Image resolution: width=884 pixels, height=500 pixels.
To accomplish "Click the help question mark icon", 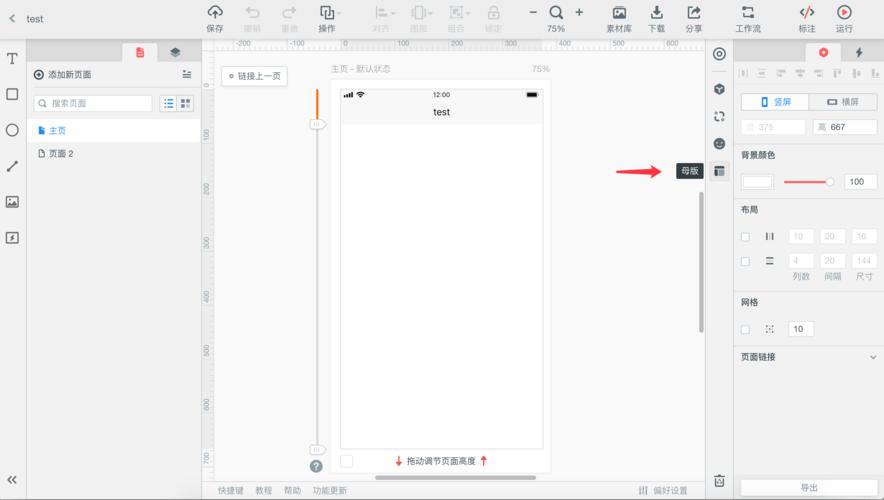I will [316, 466].
